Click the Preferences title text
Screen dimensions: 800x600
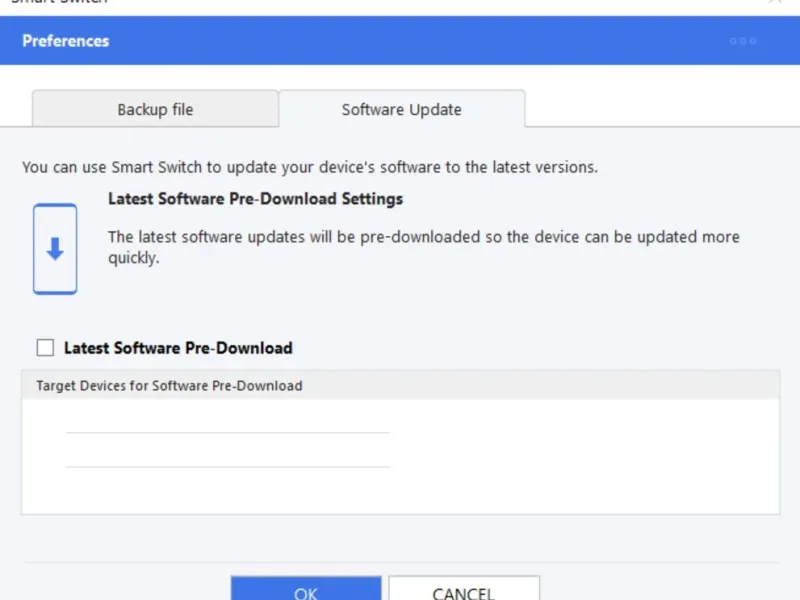click(x=66, y=41)
